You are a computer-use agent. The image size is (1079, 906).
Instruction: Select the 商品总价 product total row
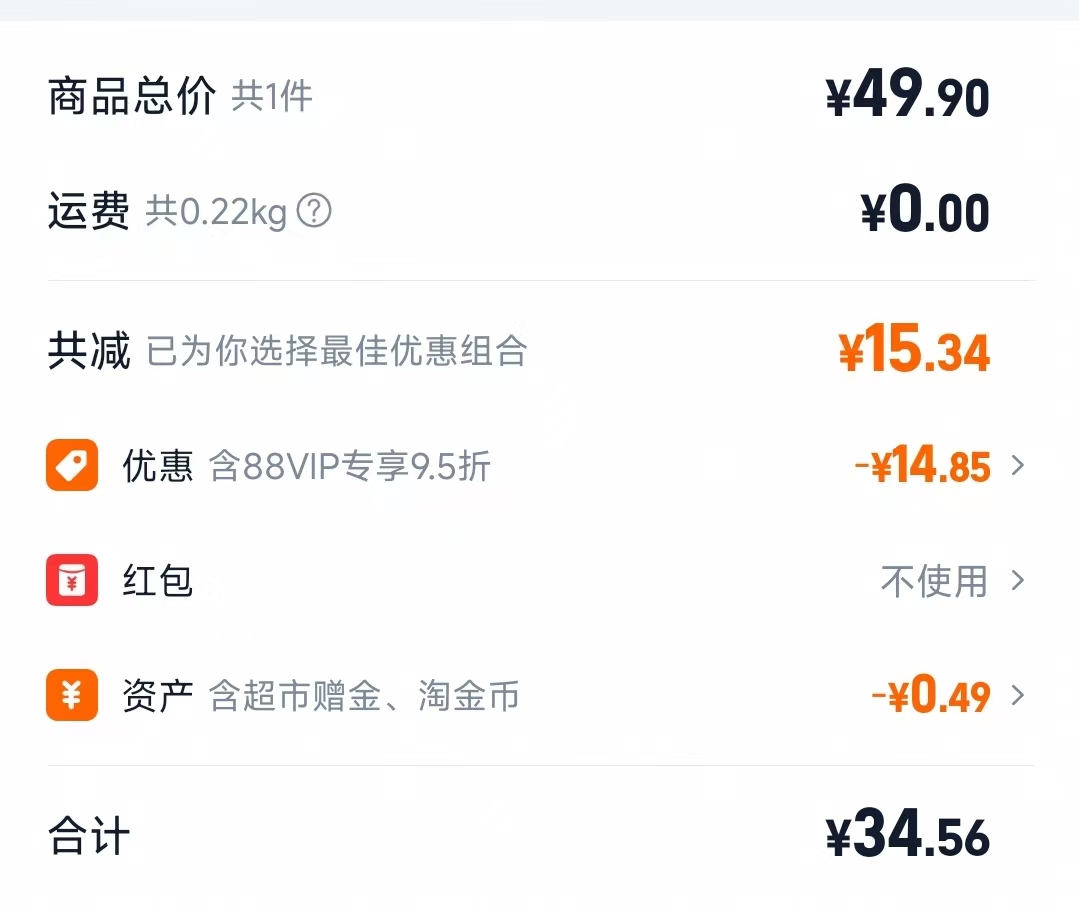pyautogui.click(x=130, y=95)
